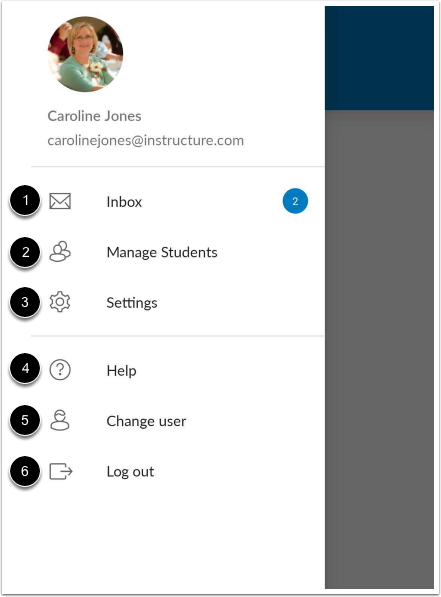
Task: Click the Log out arrow icon
Action: pyautogui.click(x=61, y=471)
